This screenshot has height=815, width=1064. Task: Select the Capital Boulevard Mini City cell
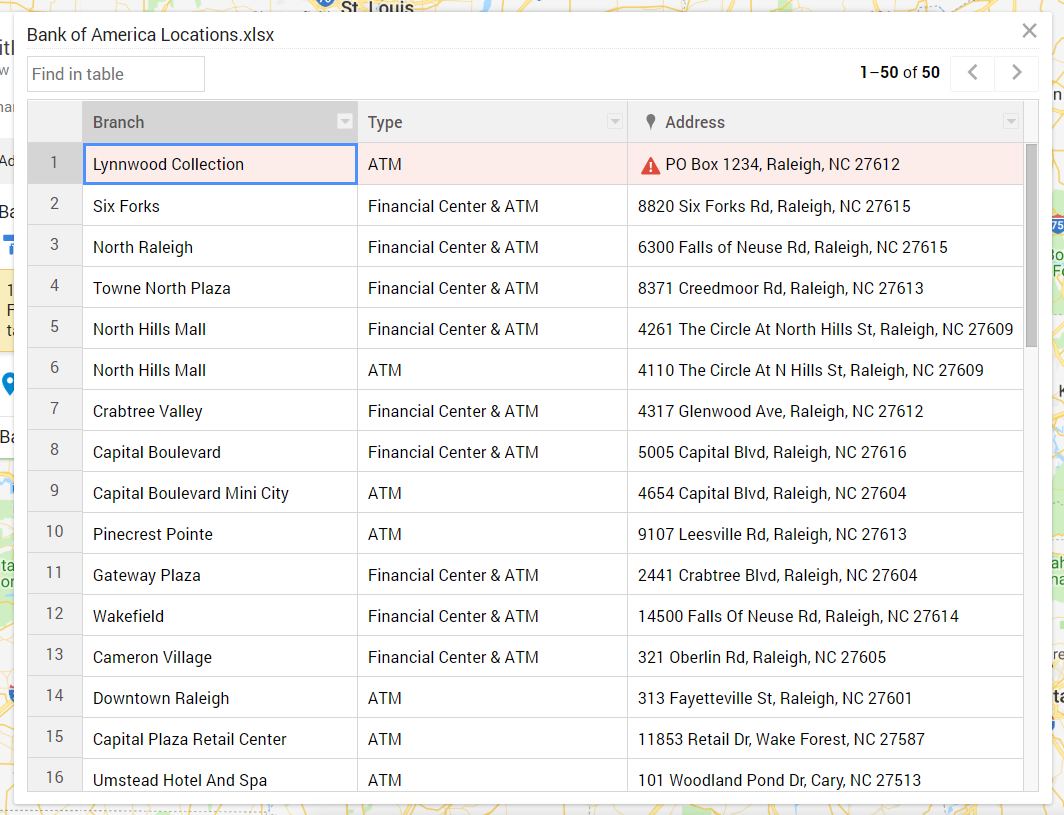(220, 493)
